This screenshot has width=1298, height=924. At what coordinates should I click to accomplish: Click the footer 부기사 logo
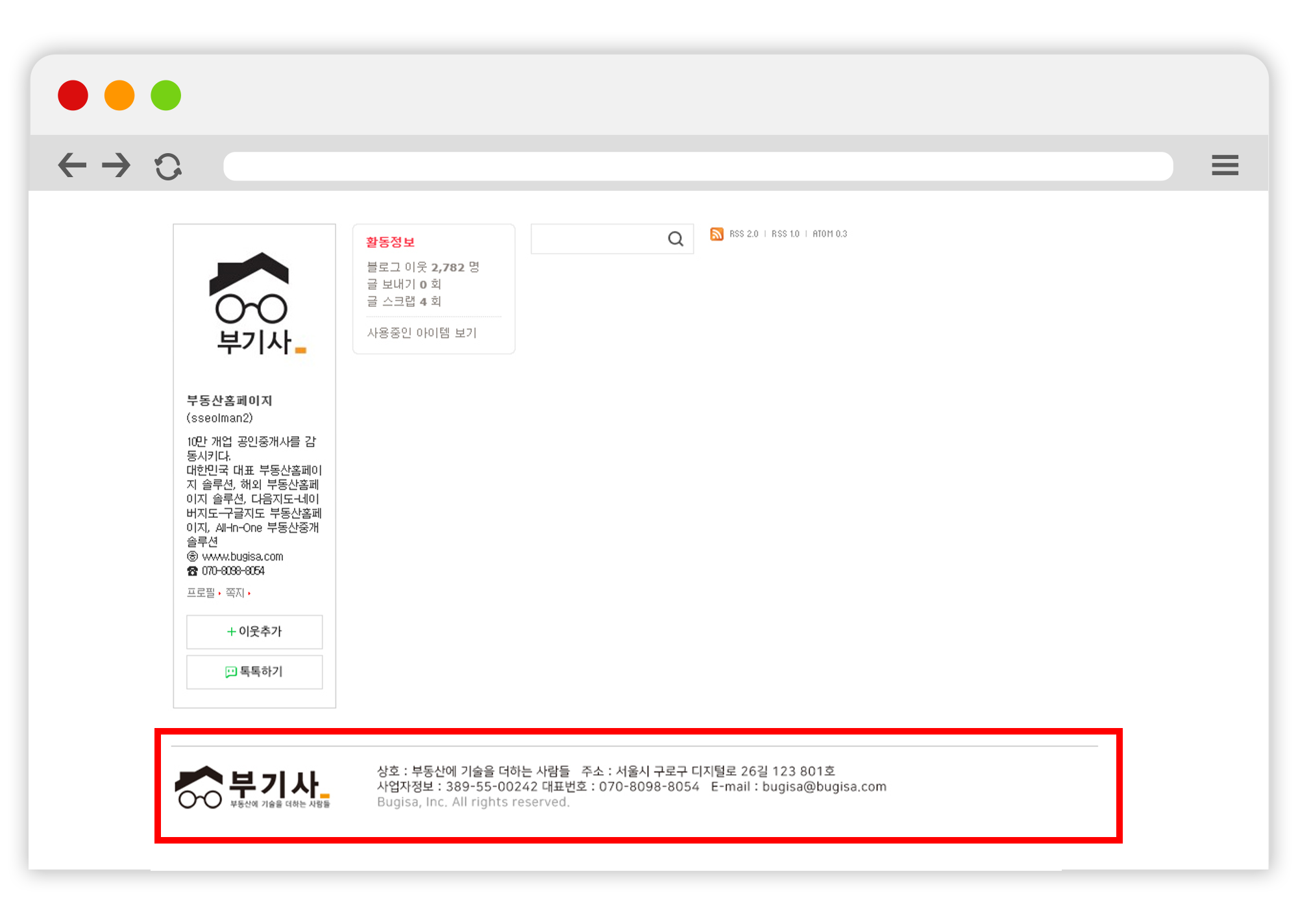click(253, 787)
